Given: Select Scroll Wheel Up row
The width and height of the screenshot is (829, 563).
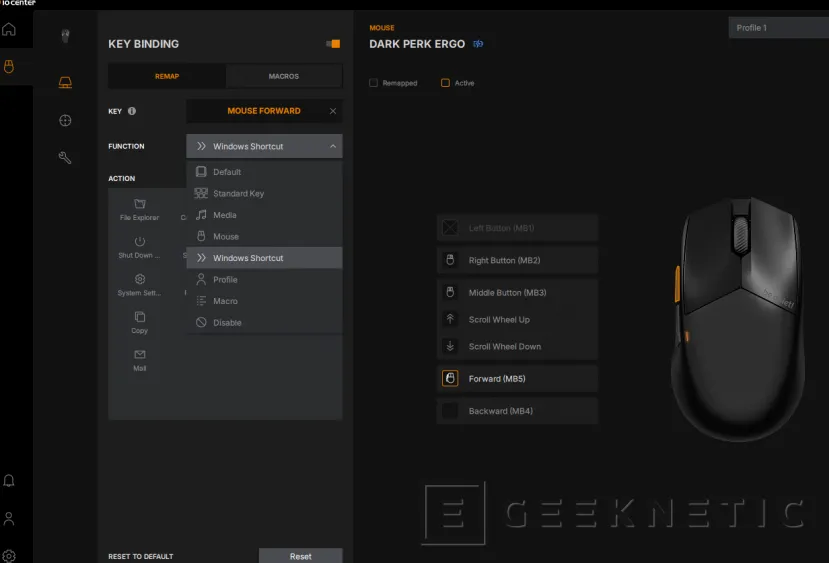Looking at the screenshot, I should [x=517, y=319].
